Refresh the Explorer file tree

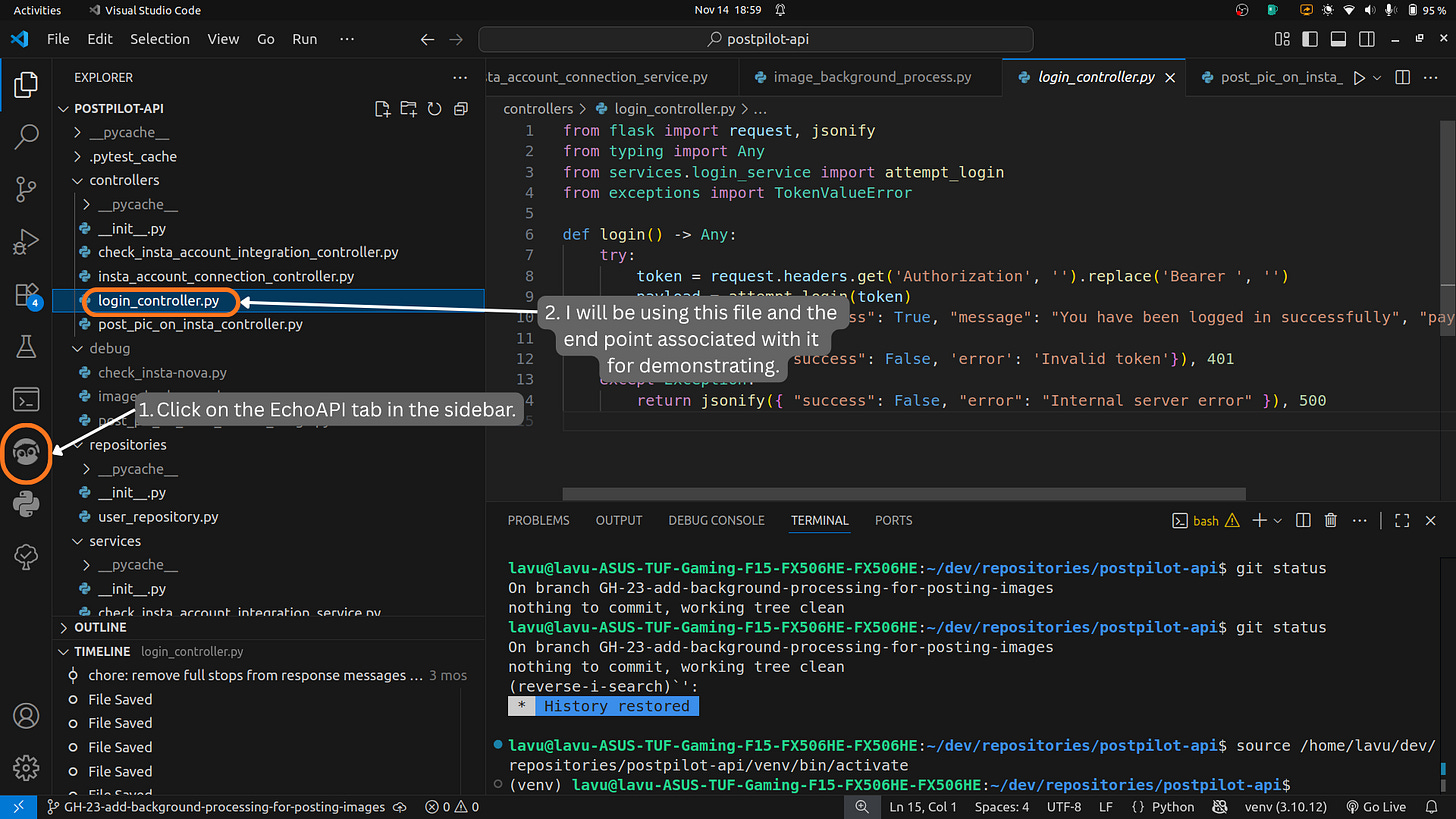(x=434, y=109)
